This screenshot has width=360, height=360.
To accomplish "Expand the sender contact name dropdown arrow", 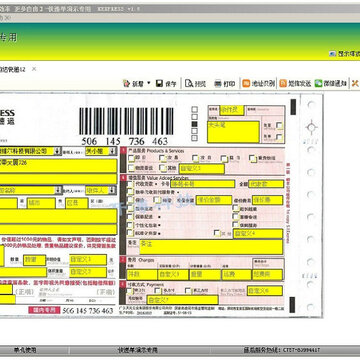I will click(x=113, y=151).
